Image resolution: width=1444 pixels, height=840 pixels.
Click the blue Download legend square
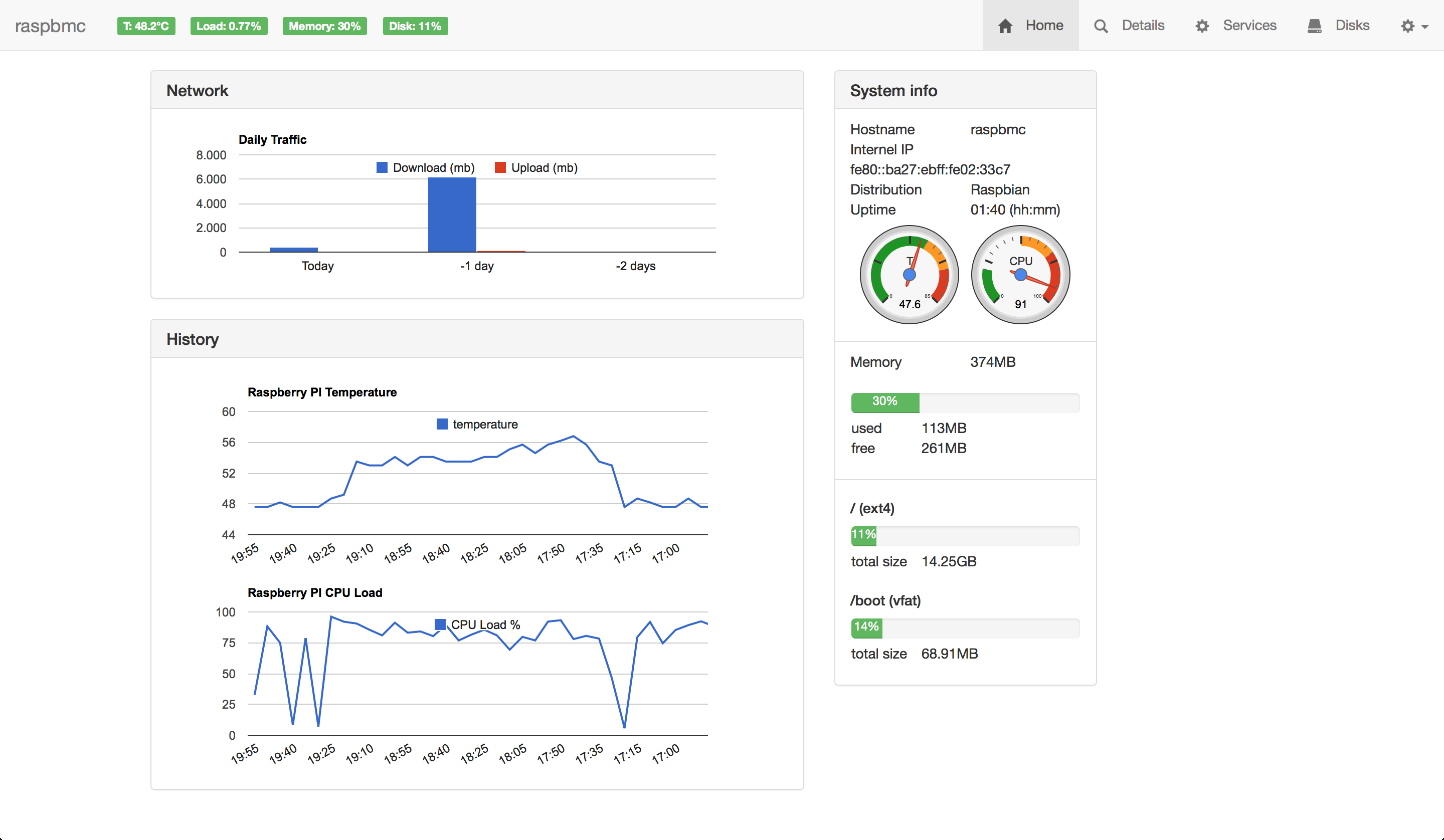[x=382, y=168]
